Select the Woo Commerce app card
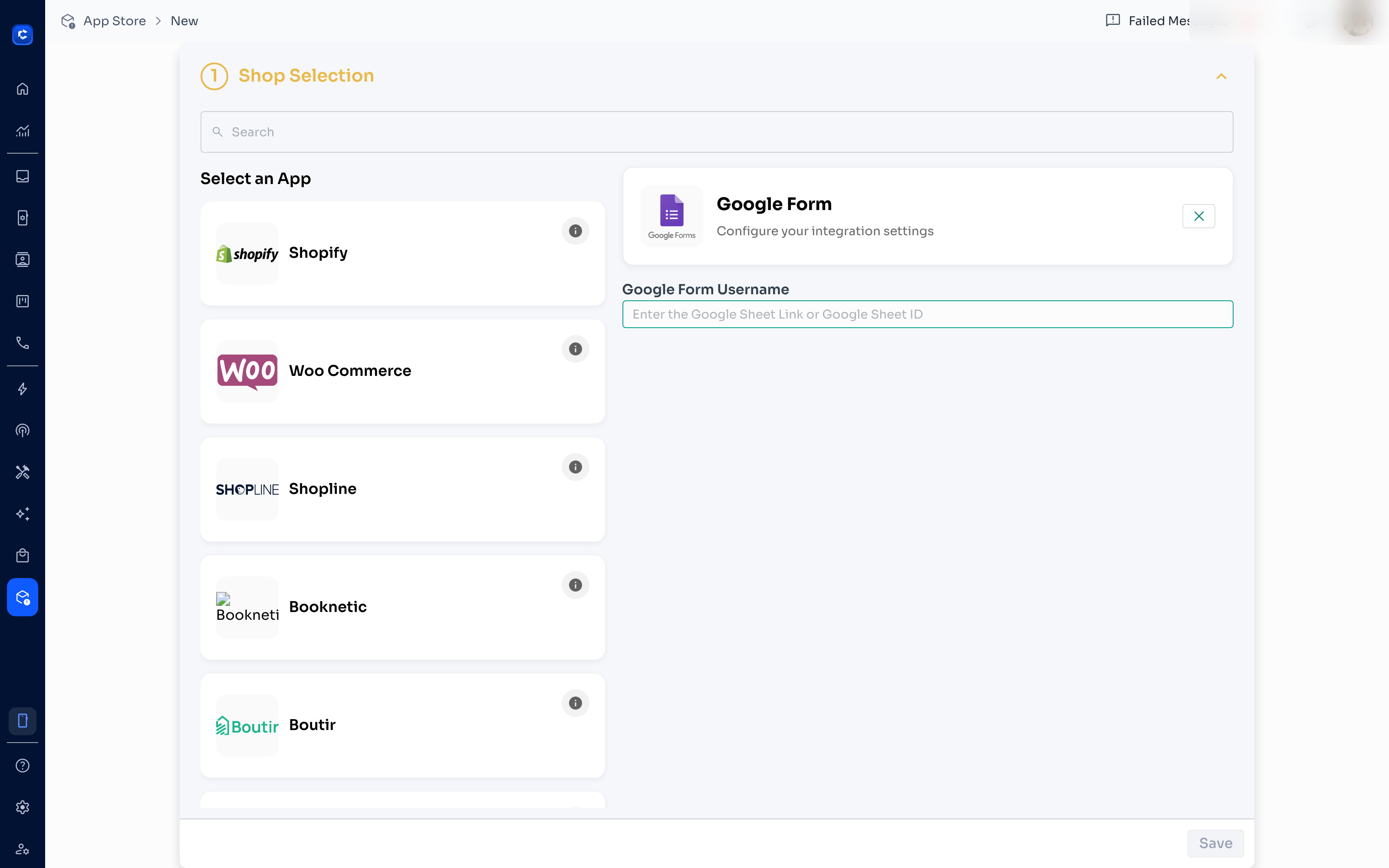This screenshot has height=868, width=1389. pos(402,372)
